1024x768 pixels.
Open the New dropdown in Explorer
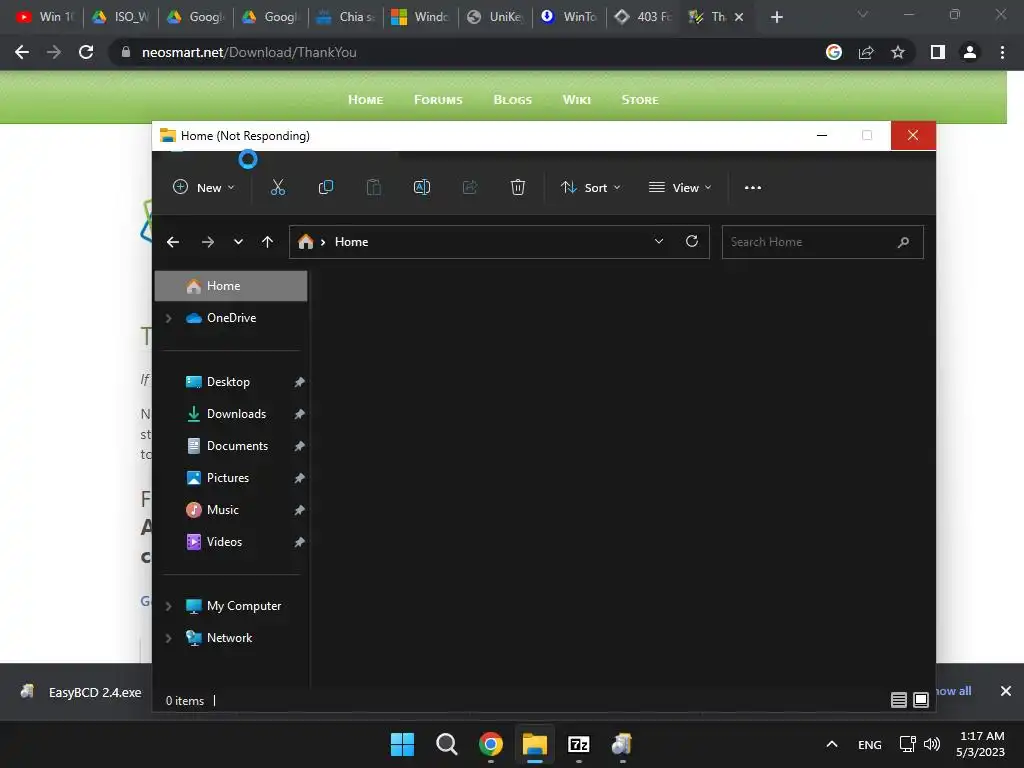(x=203, y=187)
